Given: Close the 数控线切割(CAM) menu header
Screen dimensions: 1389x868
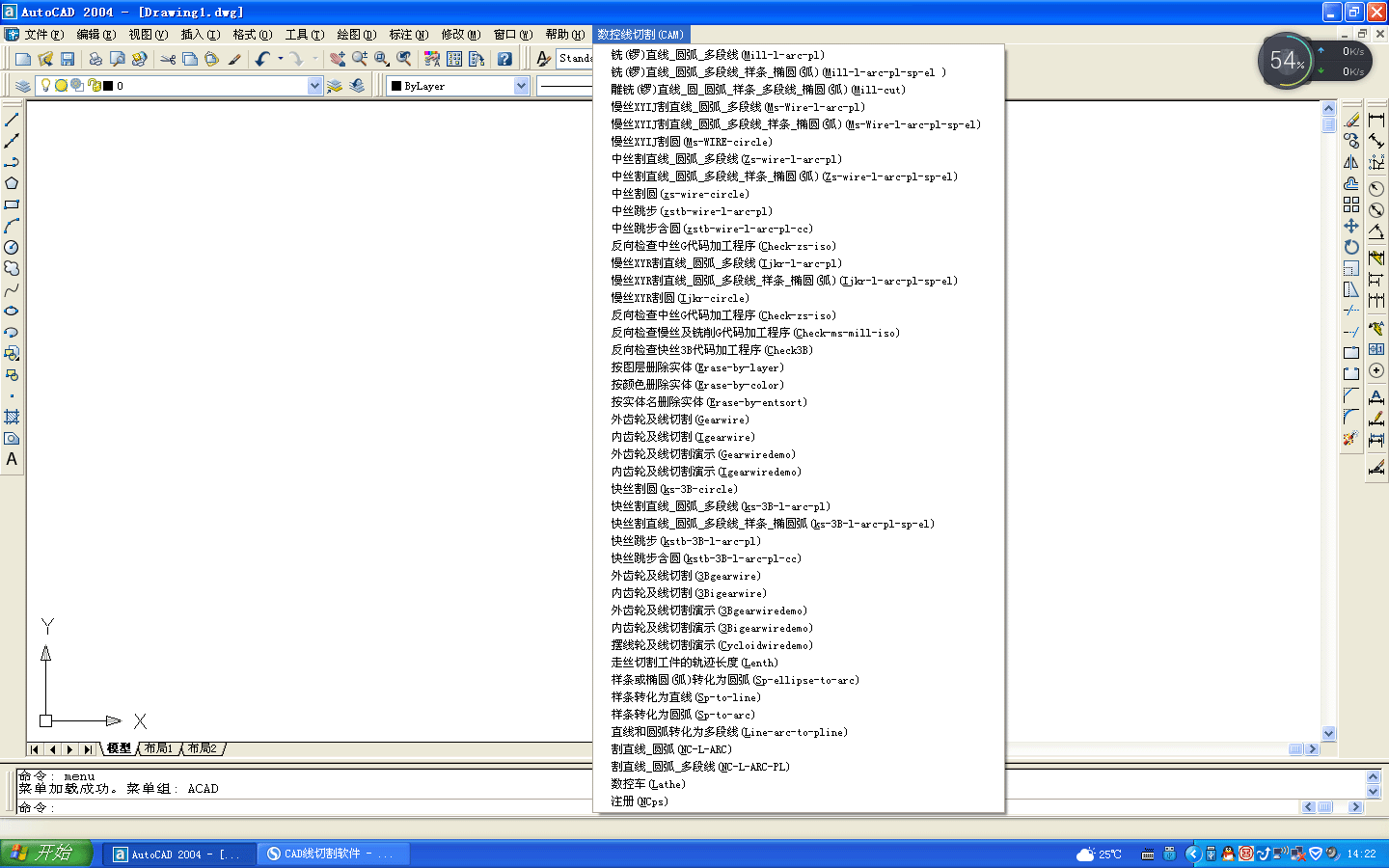Looking at the screenshot, I should pos(640,35).
